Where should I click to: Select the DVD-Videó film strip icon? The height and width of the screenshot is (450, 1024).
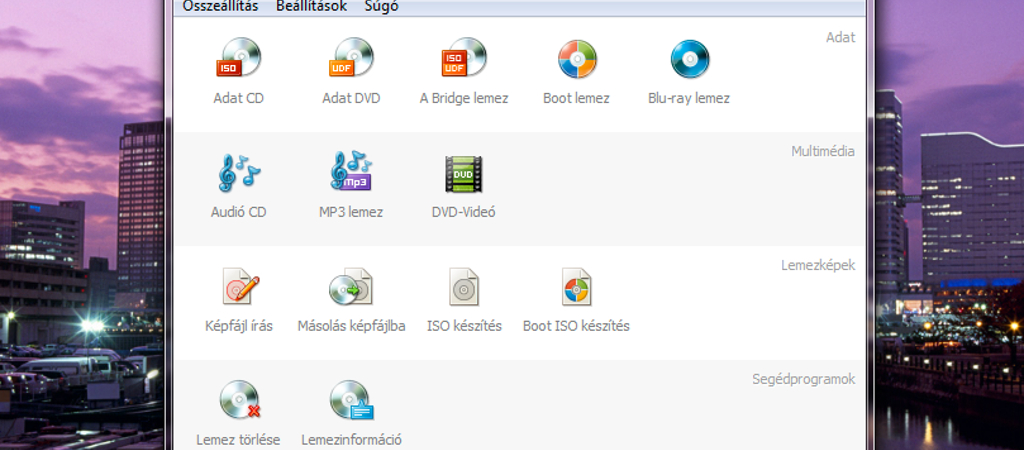464,174
